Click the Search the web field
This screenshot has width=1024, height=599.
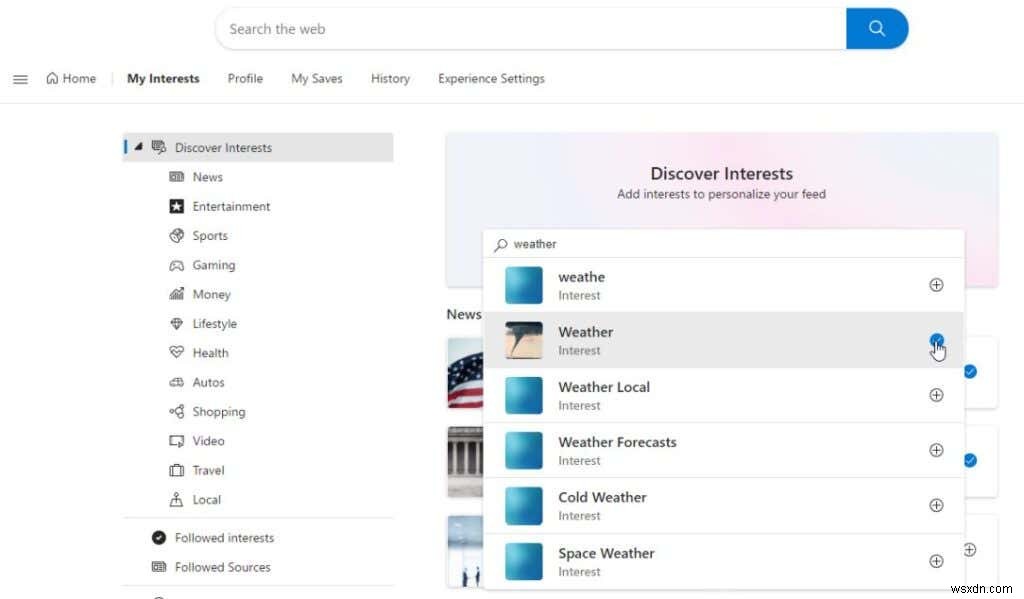coord(530,29)
